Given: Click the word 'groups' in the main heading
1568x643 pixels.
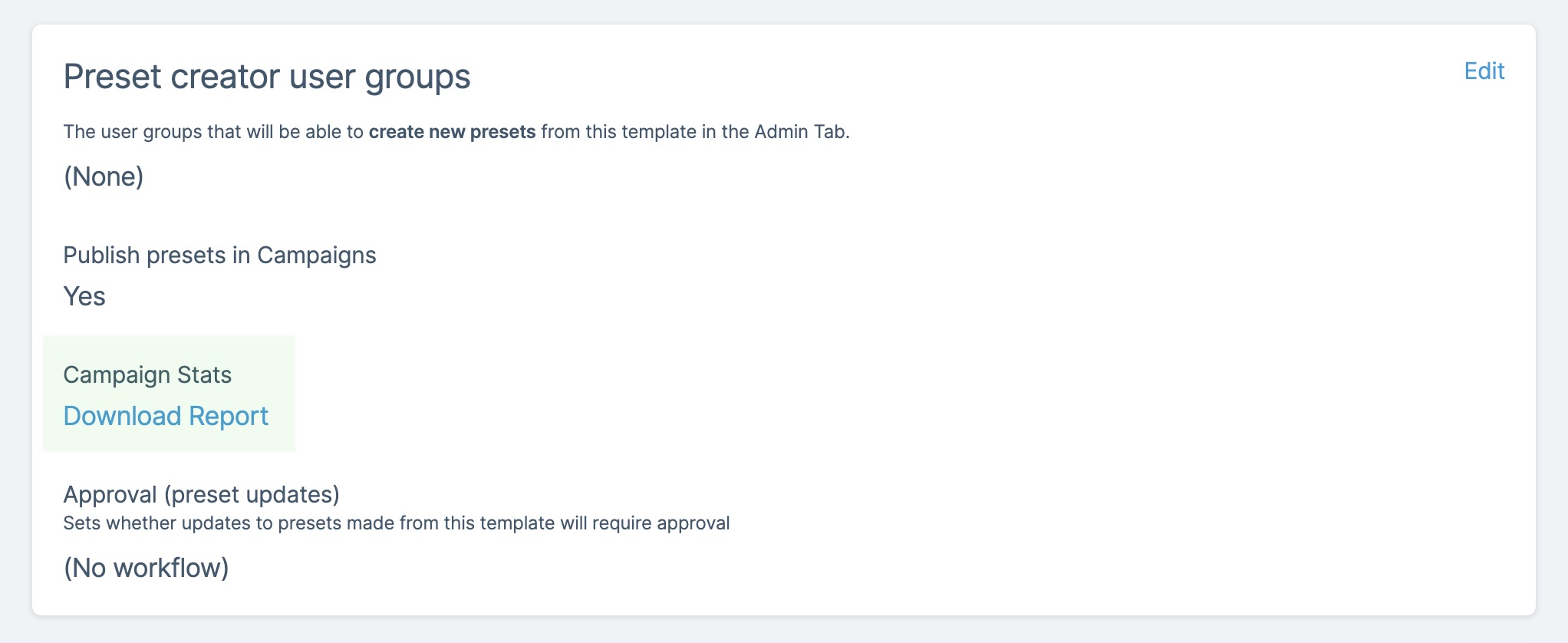Looking at the screenshot, I should coord(417,77).
